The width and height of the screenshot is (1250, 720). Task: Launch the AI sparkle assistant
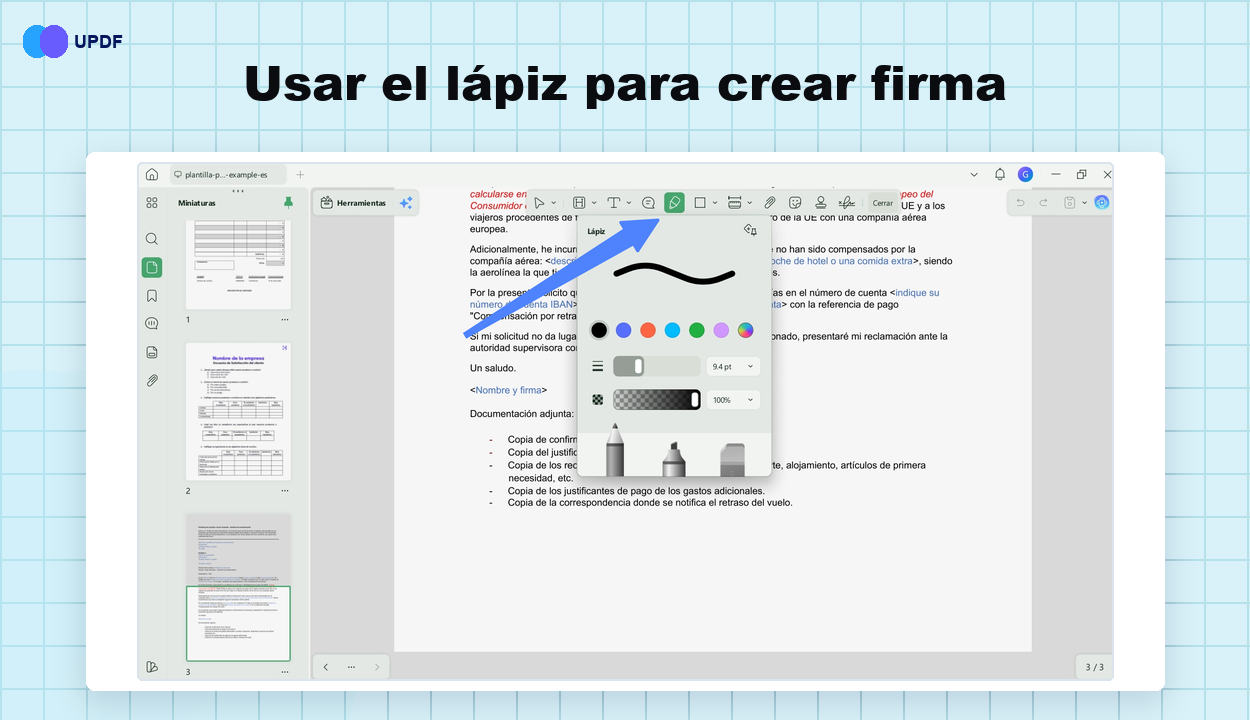tap(406, 203)
